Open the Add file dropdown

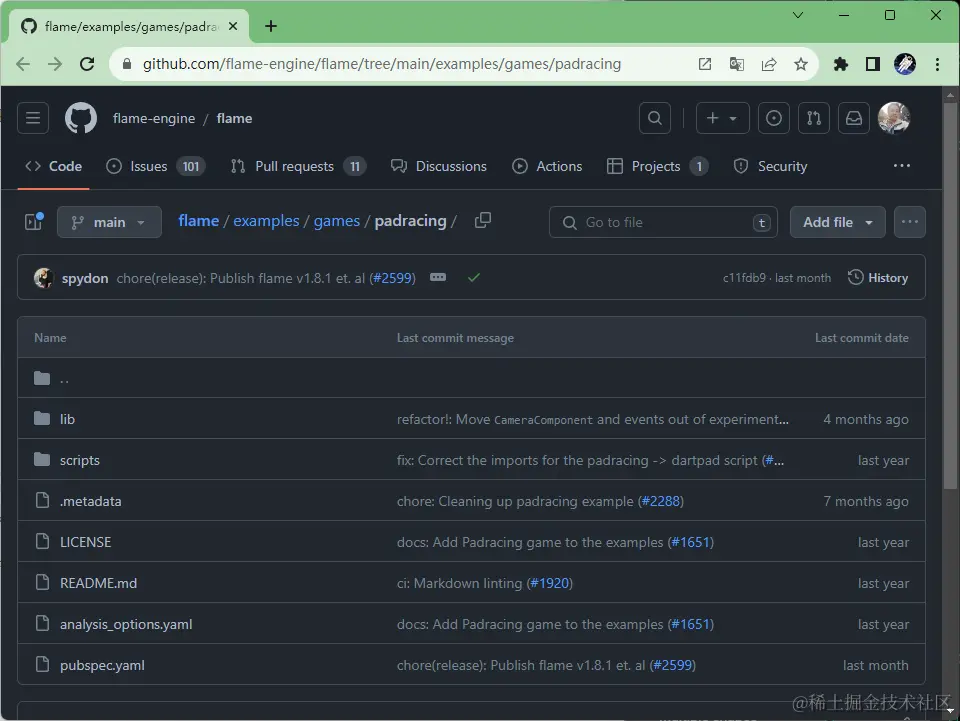click(x=838, y=222)
